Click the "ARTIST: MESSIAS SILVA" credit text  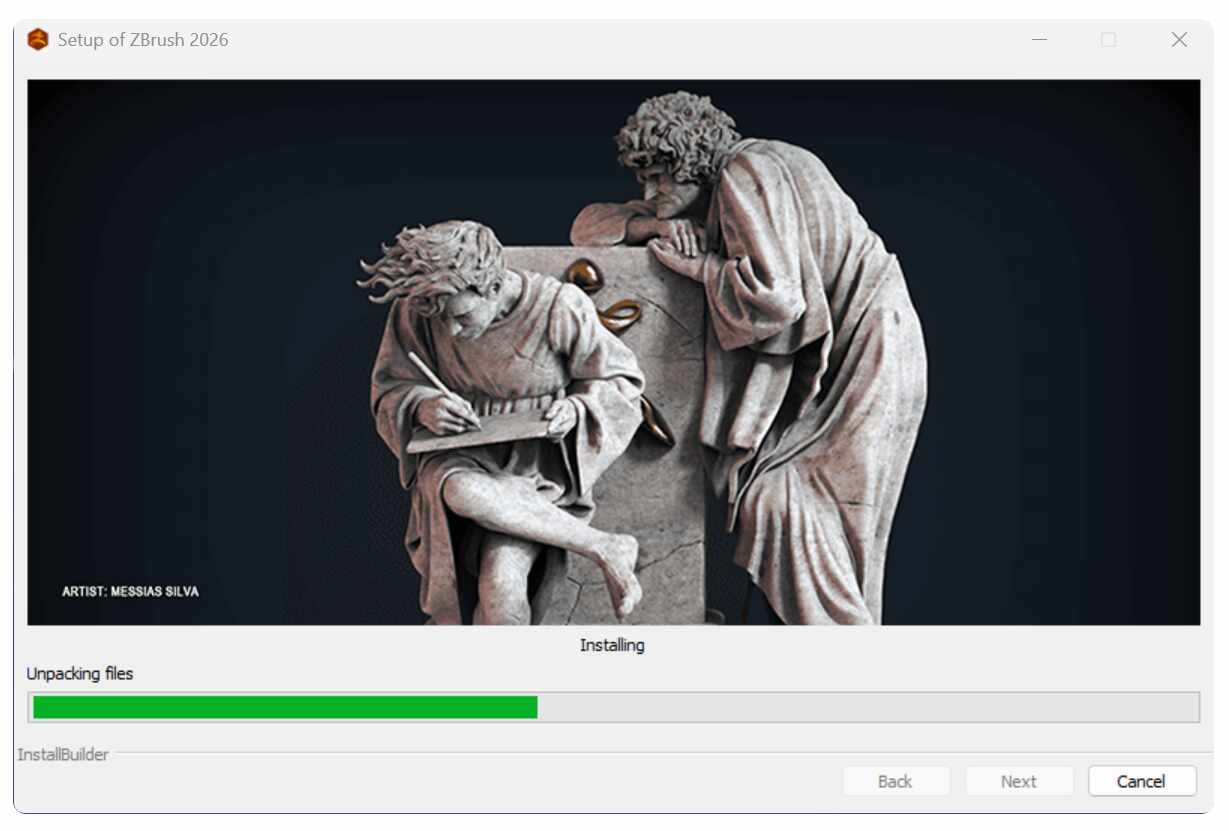click(130, 591)
